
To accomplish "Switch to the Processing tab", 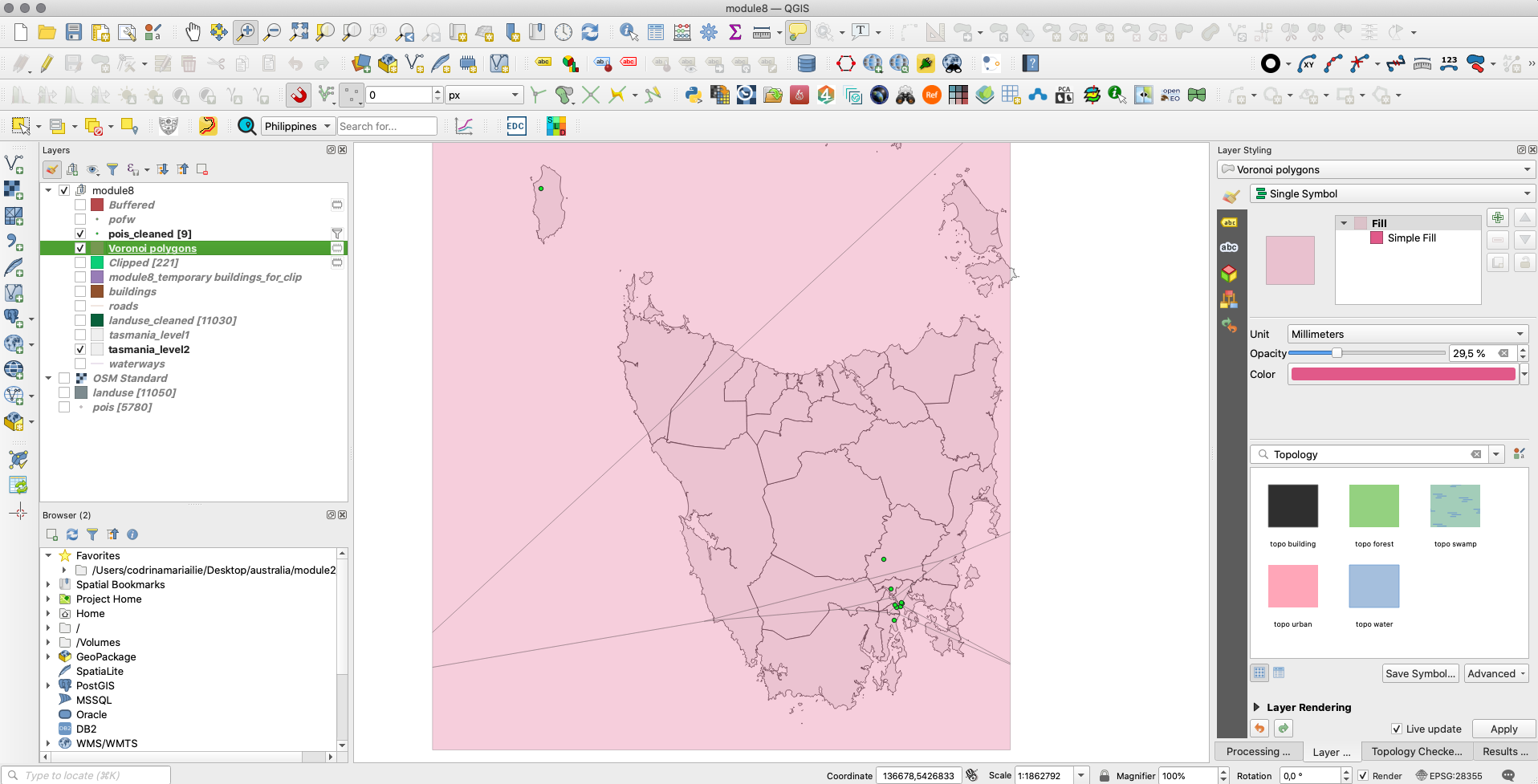I will [x=1258, y=751].
